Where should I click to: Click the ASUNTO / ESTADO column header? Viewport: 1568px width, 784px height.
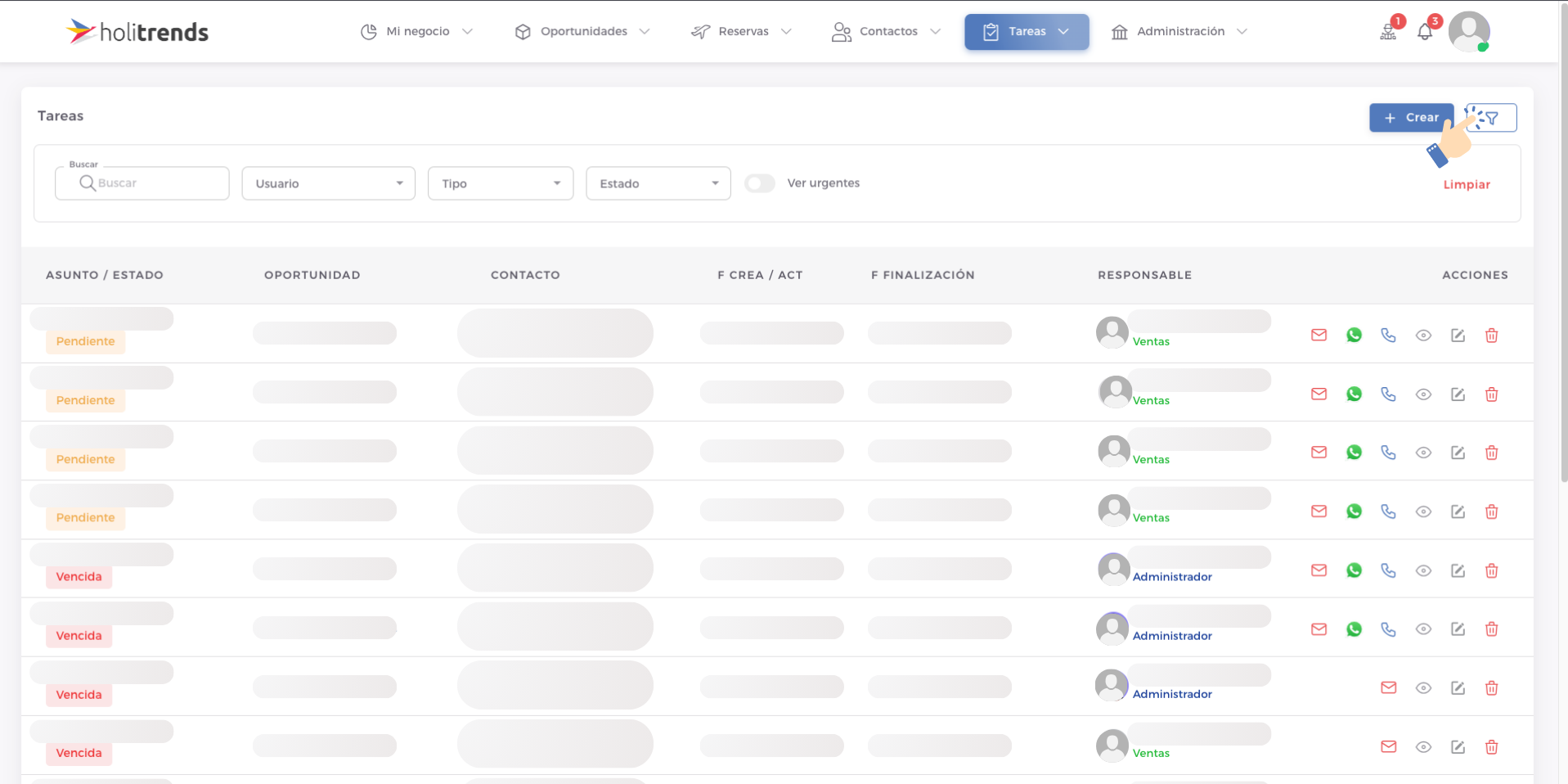click(x=105, y=275)
